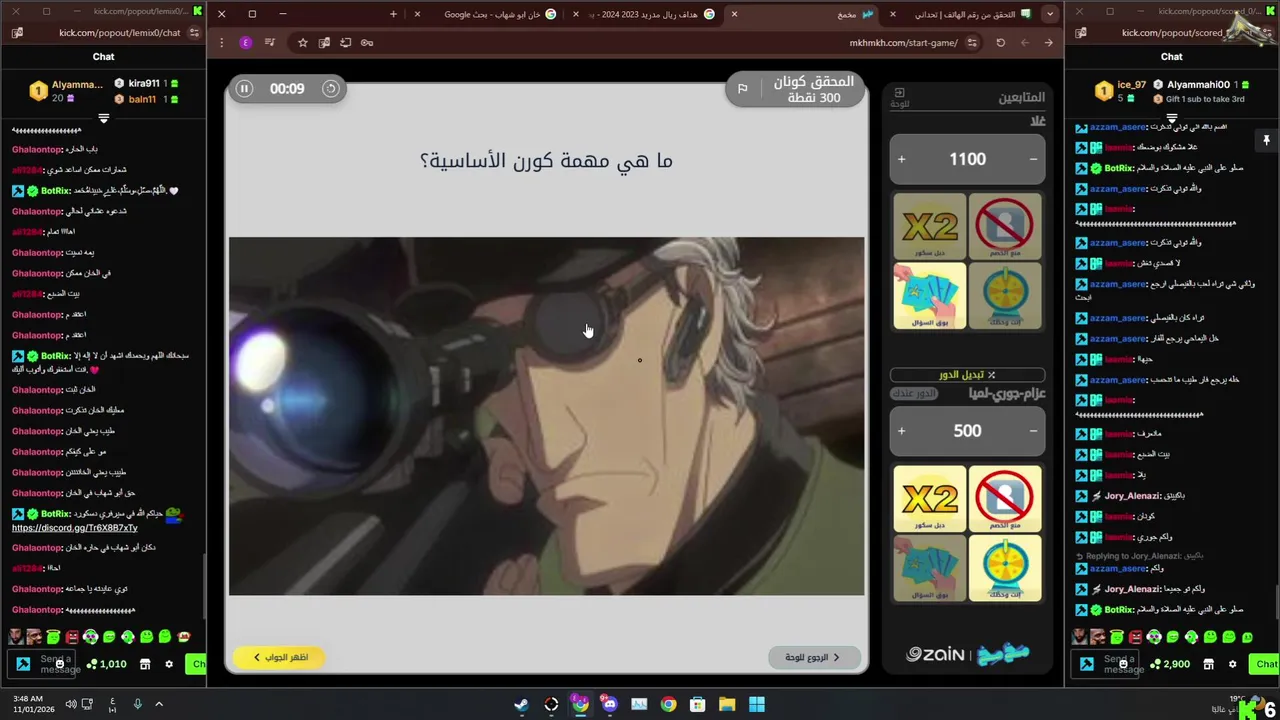Decrease the 500 team score with minus

click(1033, 431)
